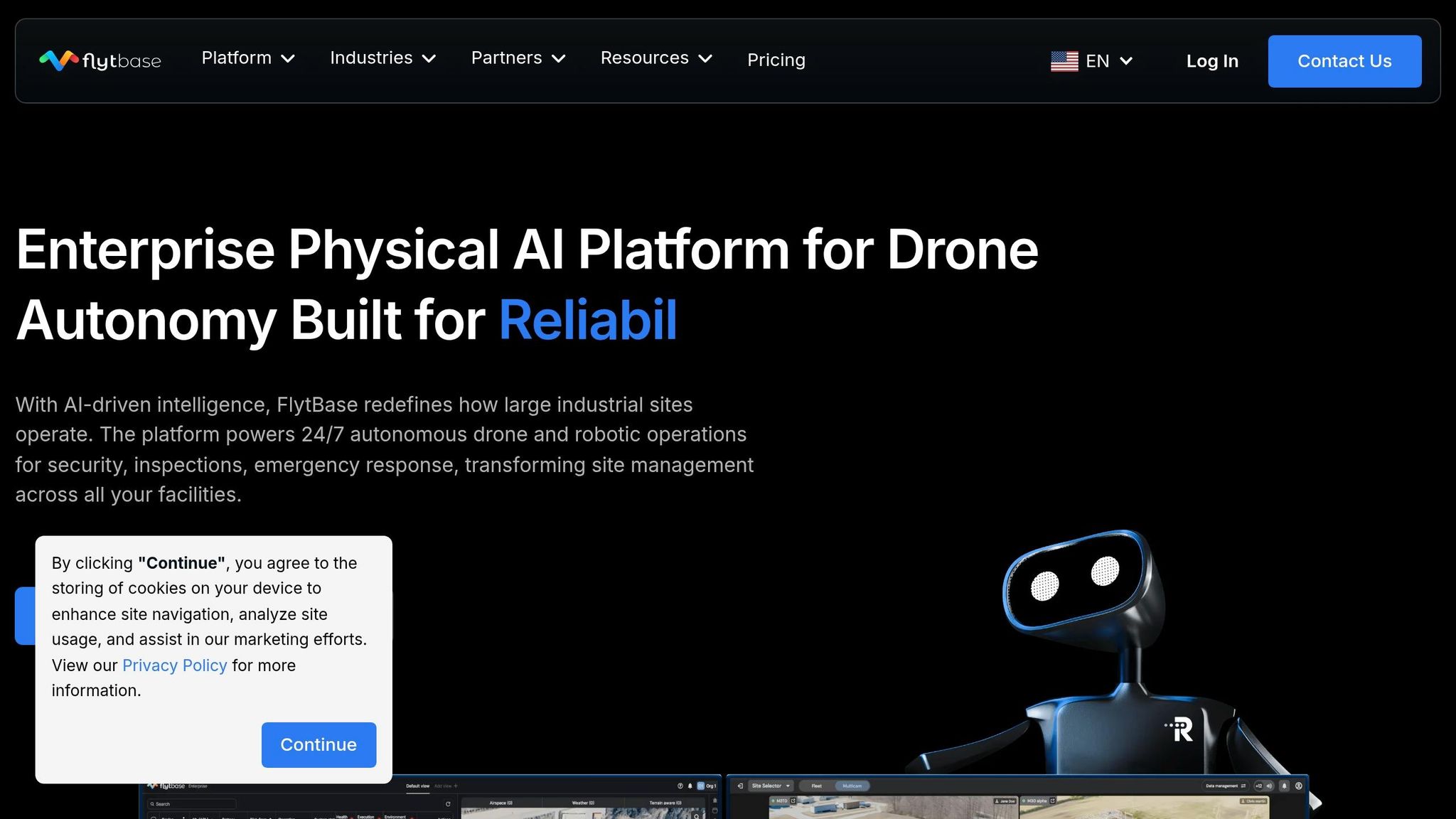
Task: Click the speaker volume icon in dashboard preview
Action: point(1269,786)
